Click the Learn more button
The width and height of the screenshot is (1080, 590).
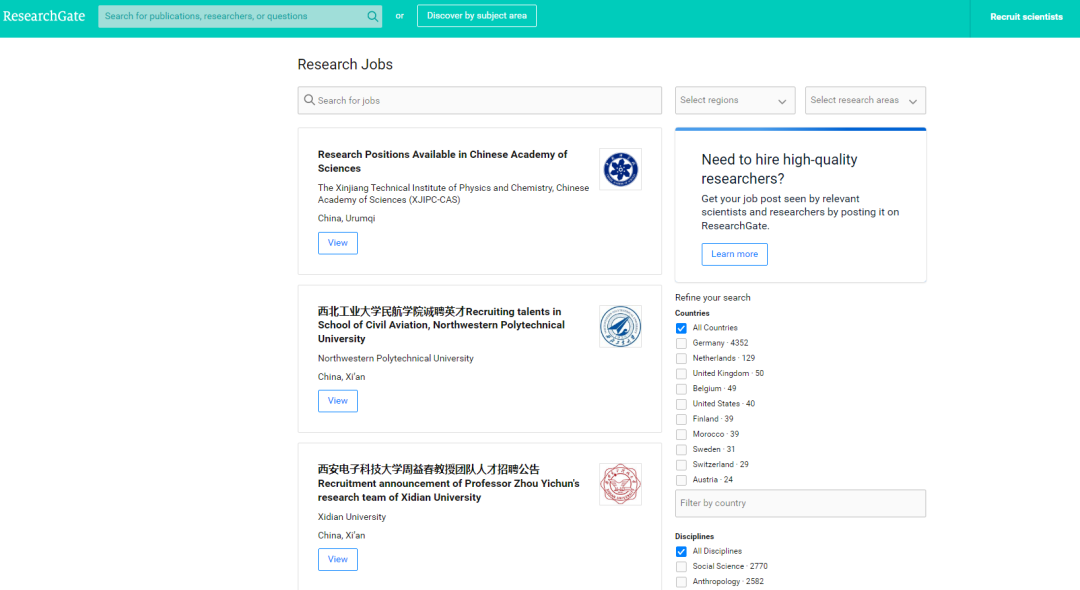(734, 254)
